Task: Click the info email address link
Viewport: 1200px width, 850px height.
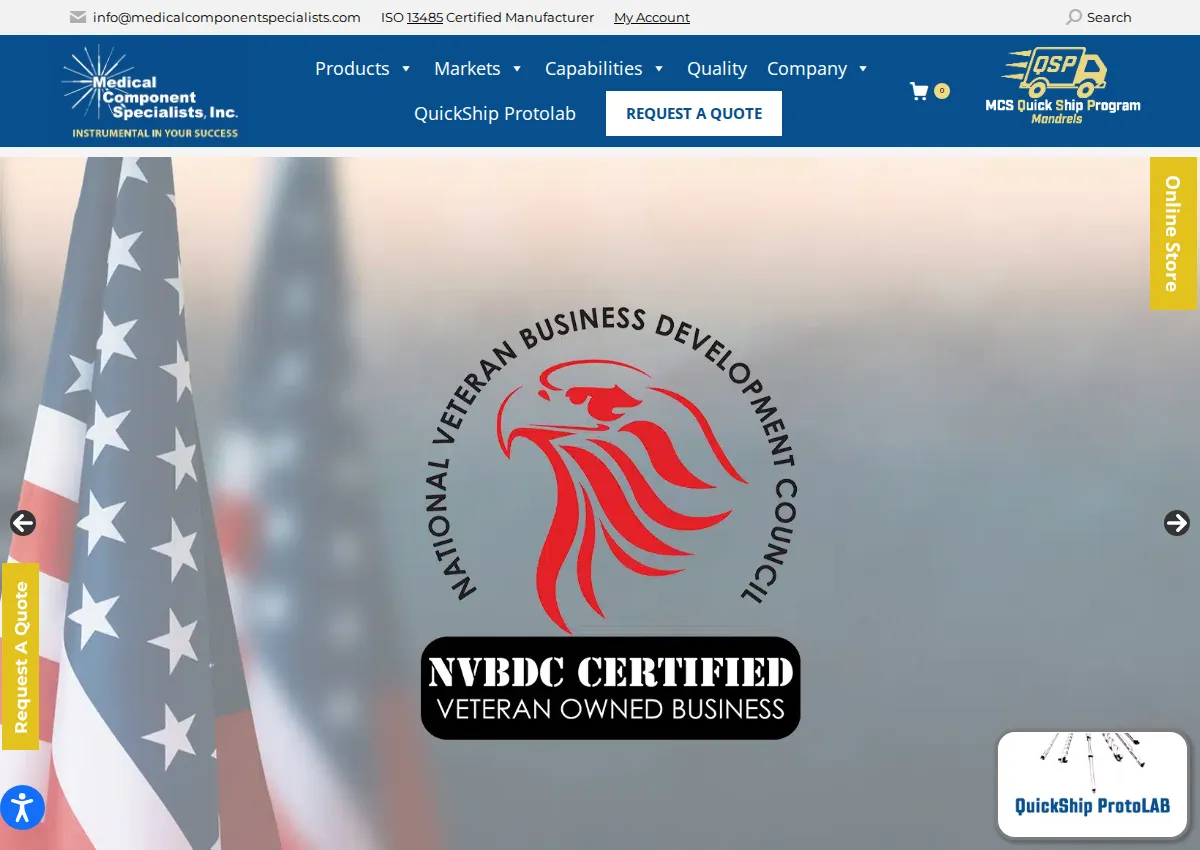Action: click(227, 17)
